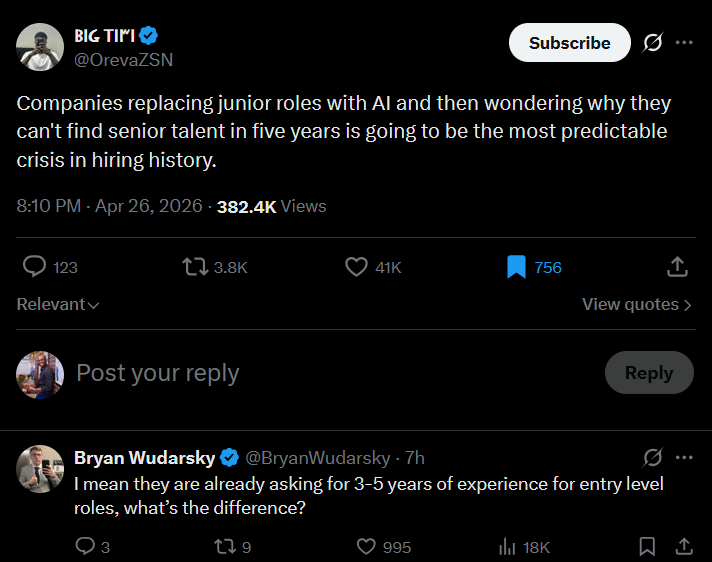Viewport: 712px width, 562px height.
Task: Share main post via upload icon
Action: coord(677,267)
